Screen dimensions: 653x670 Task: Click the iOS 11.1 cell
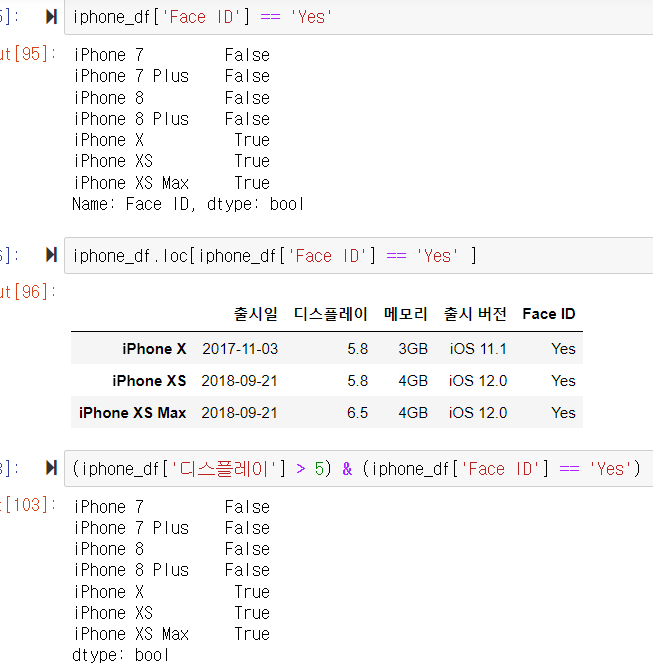click(x=478, y=349)
